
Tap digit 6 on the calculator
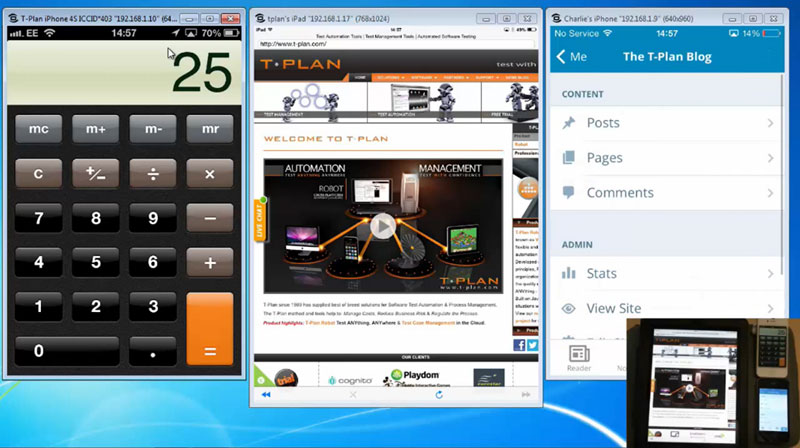pos(153,262)
